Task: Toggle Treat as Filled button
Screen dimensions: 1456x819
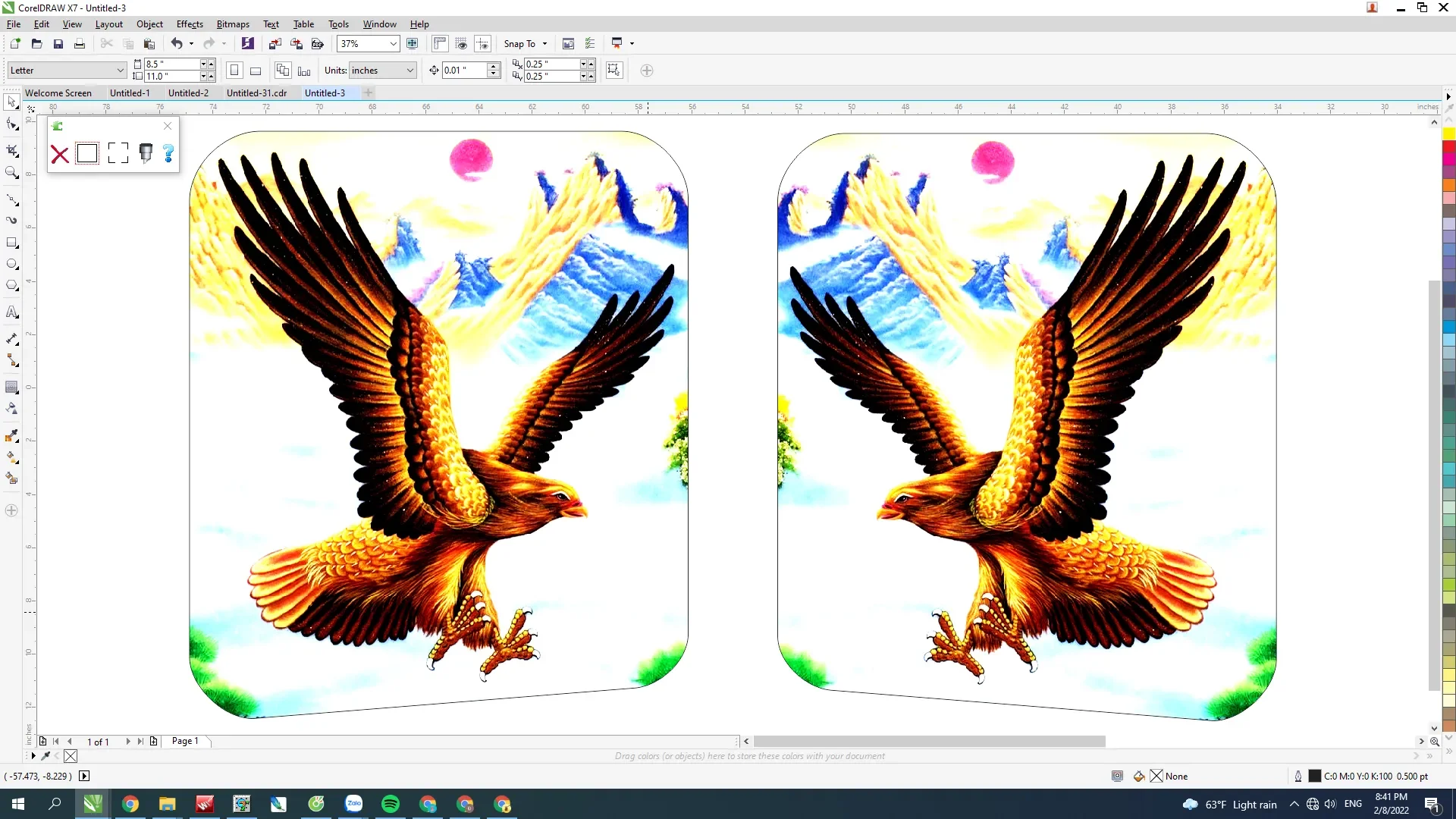Action: (614, 71)
